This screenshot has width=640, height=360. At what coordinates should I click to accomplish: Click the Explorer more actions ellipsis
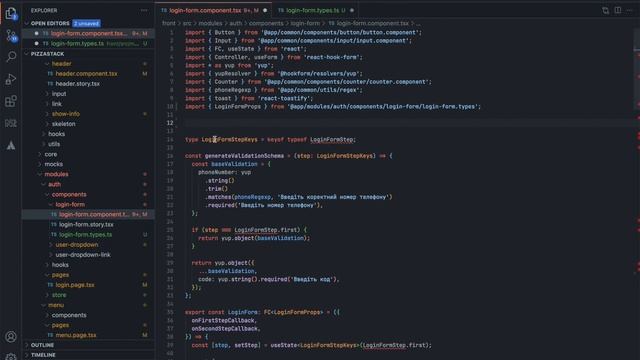click(144, 10)
